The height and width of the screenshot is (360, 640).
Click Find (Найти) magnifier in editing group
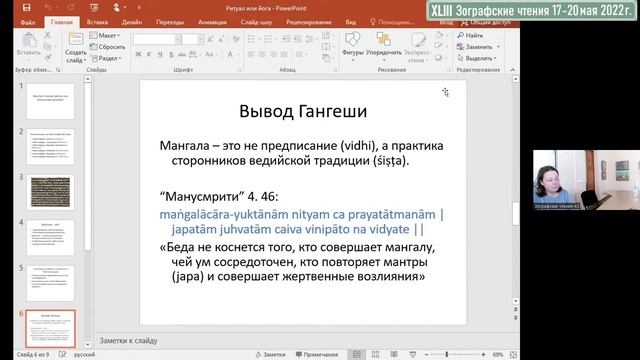pyautogui.click(x=460, y=36)
